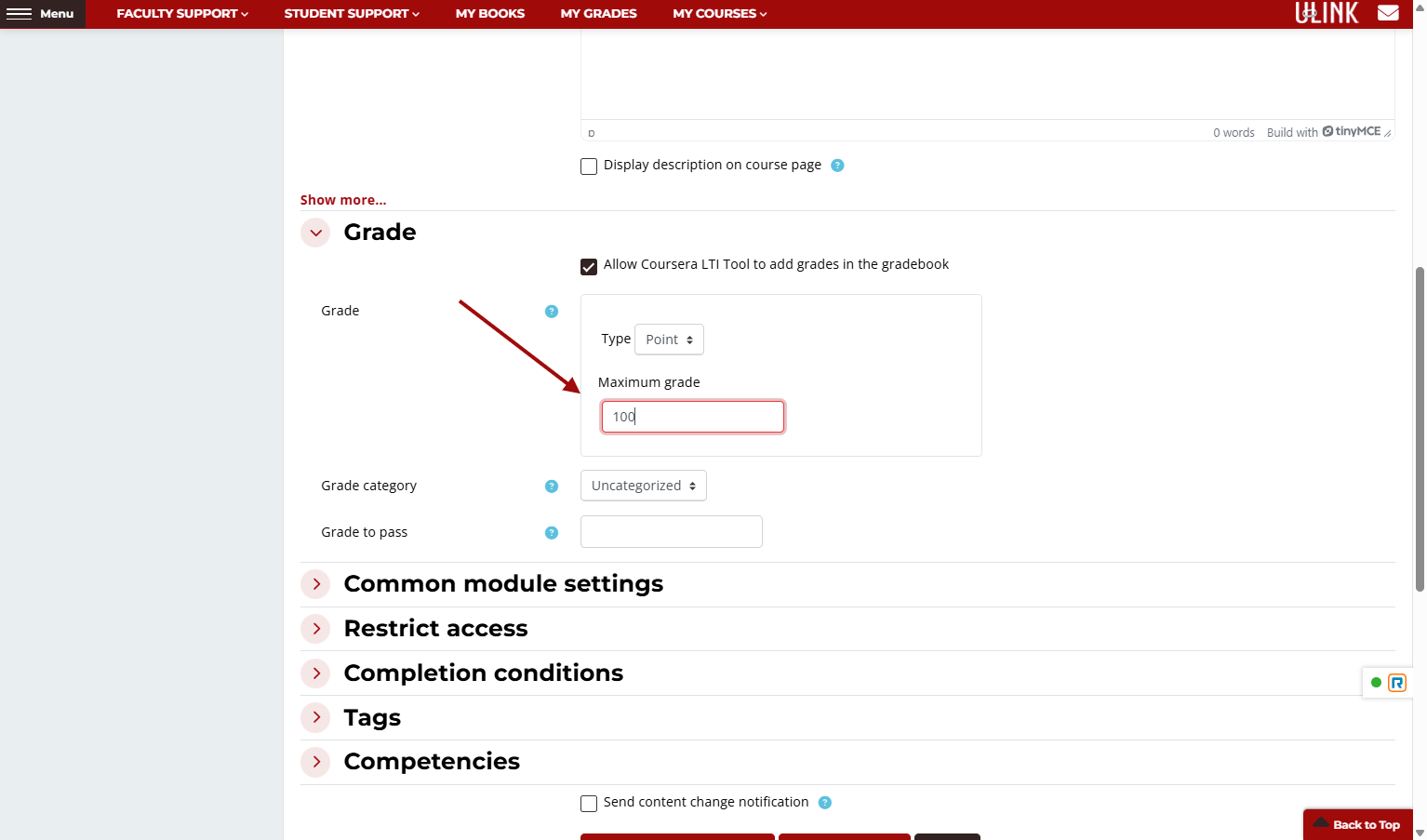
Task: Uncheck Allow Coursera LTI Tool grades checkbox
Action: [x=589, y=267]
